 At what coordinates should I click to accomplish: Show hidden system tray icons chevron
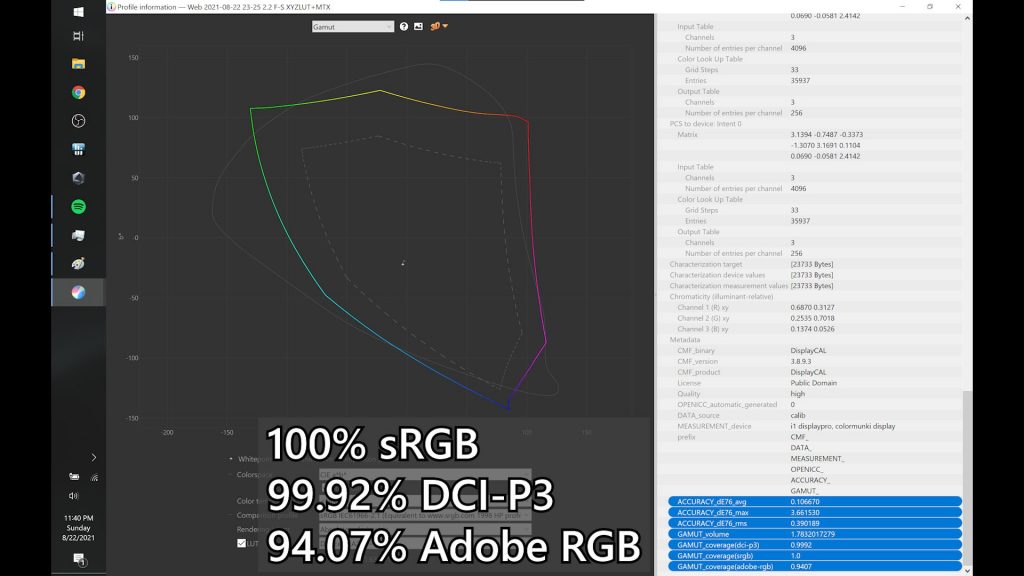pos(93,457)
